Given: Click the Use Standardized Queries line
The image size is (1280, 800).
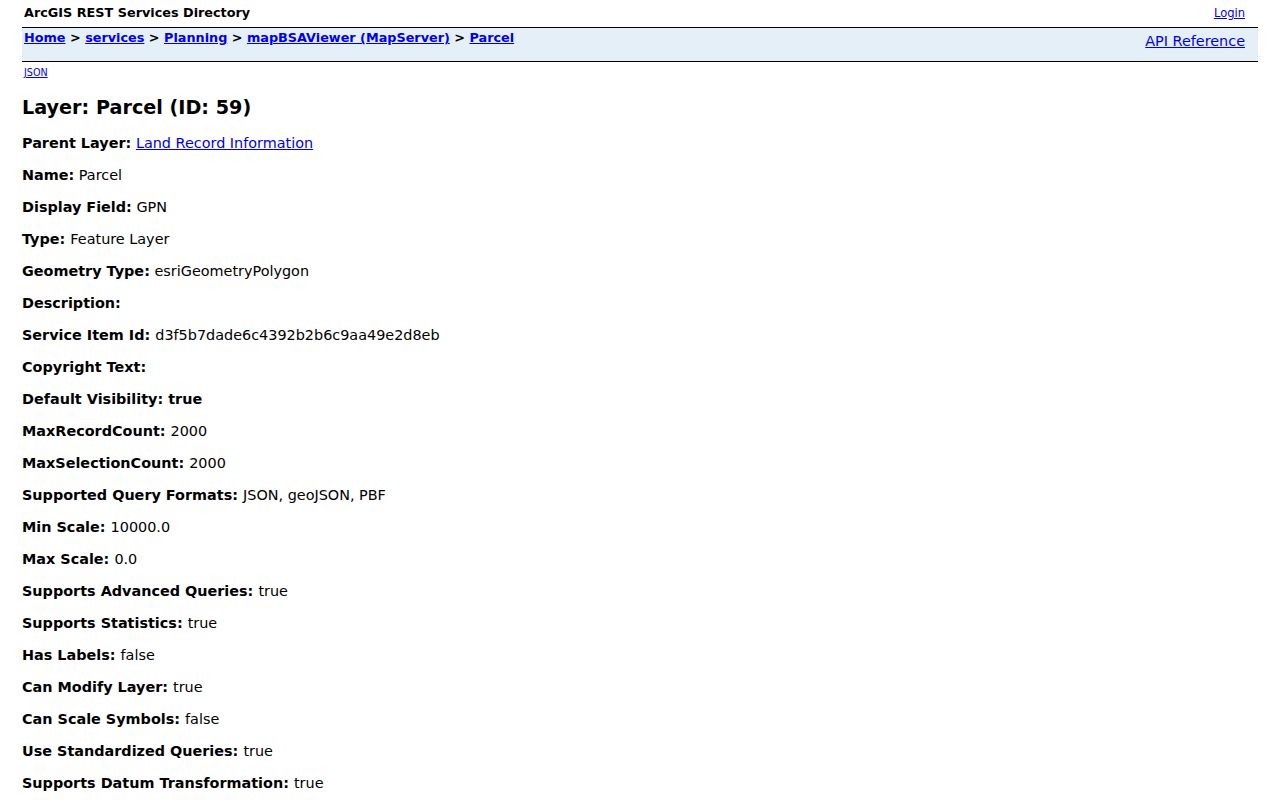Looking at the screenshot, I should pos(147,751).
